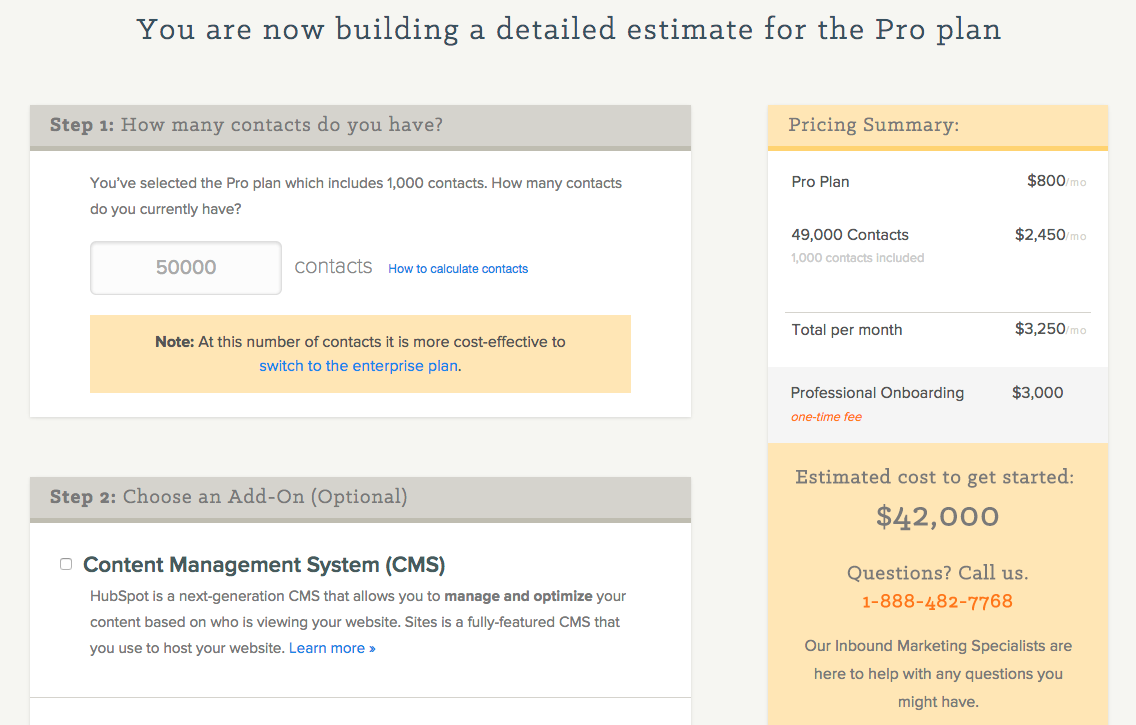Select the Content Management System (CMS) heading

click(x=264, y=565)
